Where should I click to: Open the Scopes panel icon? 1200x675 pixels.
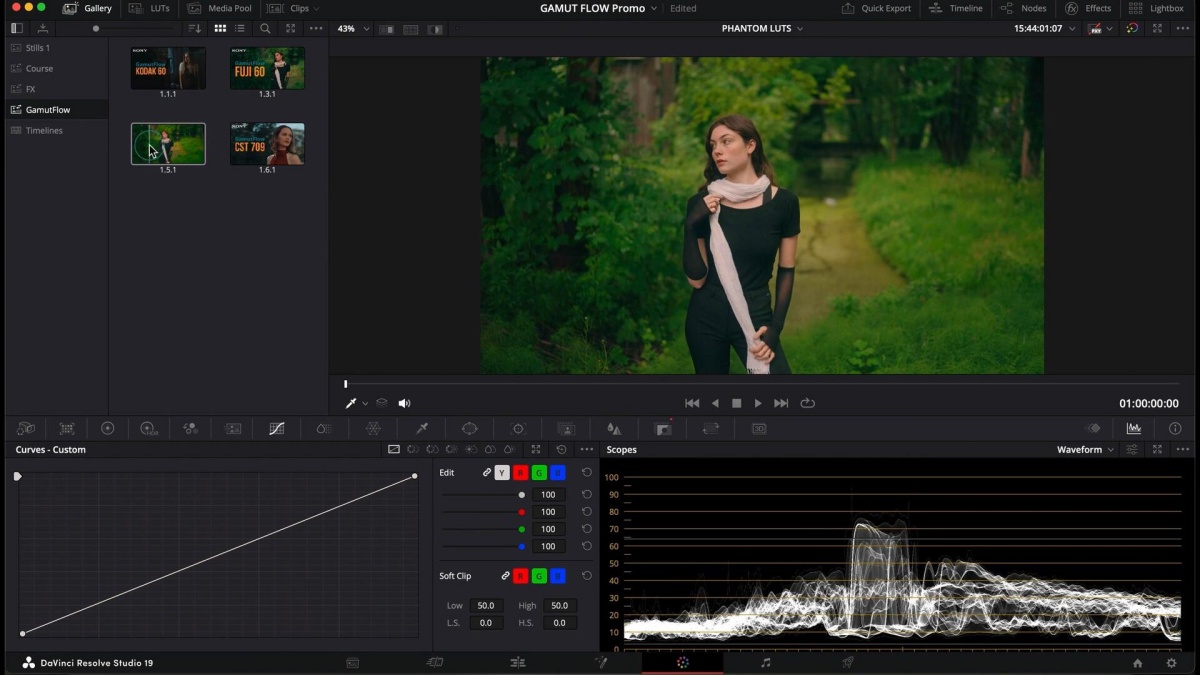pyautogui.click(x=1133, y=428)
